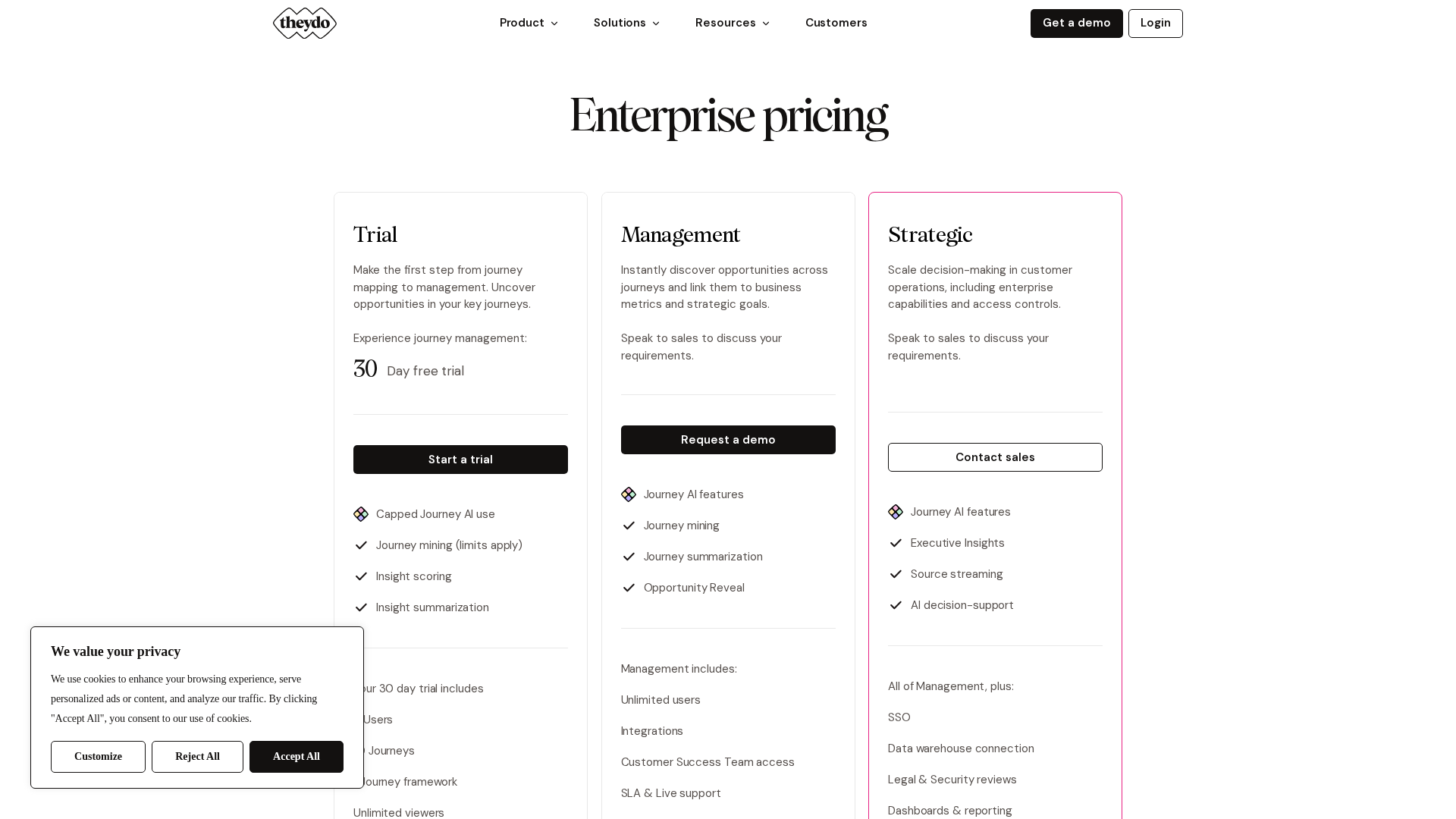Screen dimensions: 1456x819
Task: Expand the Resources menu chevron
Action: pos(766,24)
